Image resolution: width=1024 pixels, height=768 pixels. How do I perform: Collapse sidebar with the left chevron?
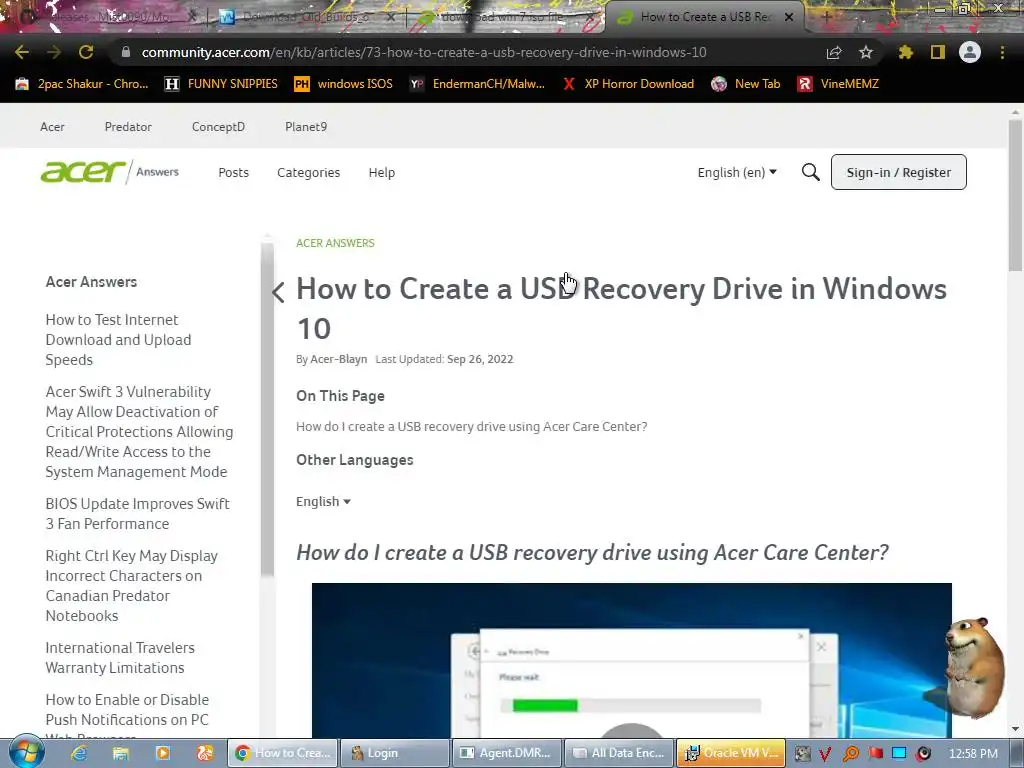pos(278,292)
